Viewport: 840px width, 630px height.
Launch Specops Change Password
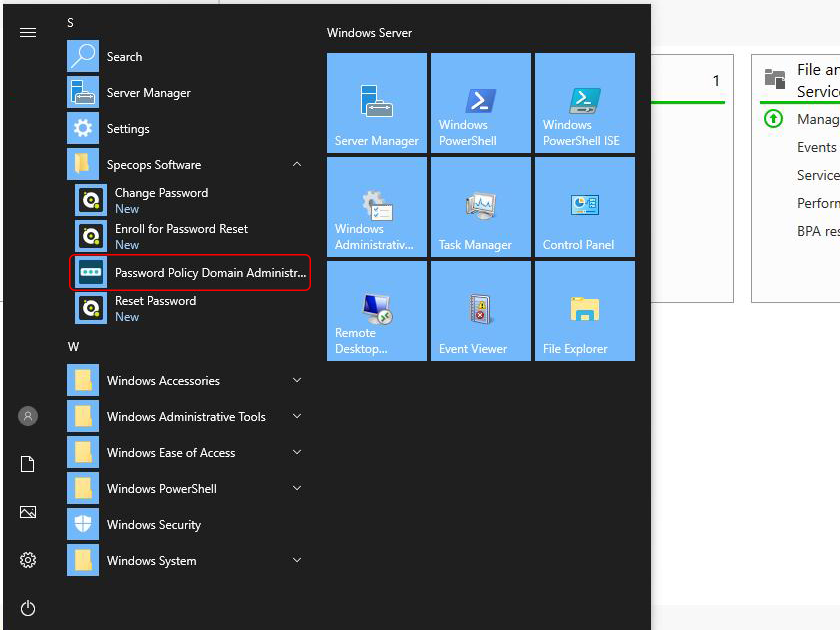click(191, 200)
